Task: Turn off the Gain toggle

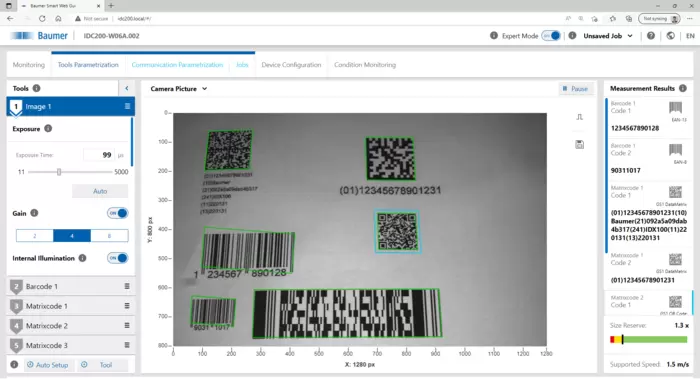Action: (x=117, y=213)
